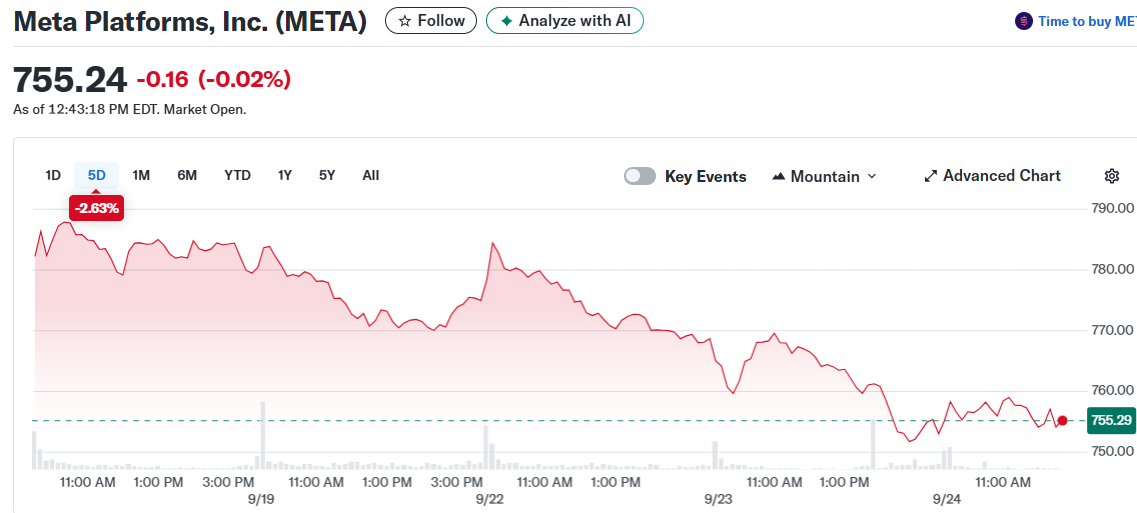The image size is (1137, 513).
Task: Select the 5Y time range tab
Action: [x=327, y=175]
